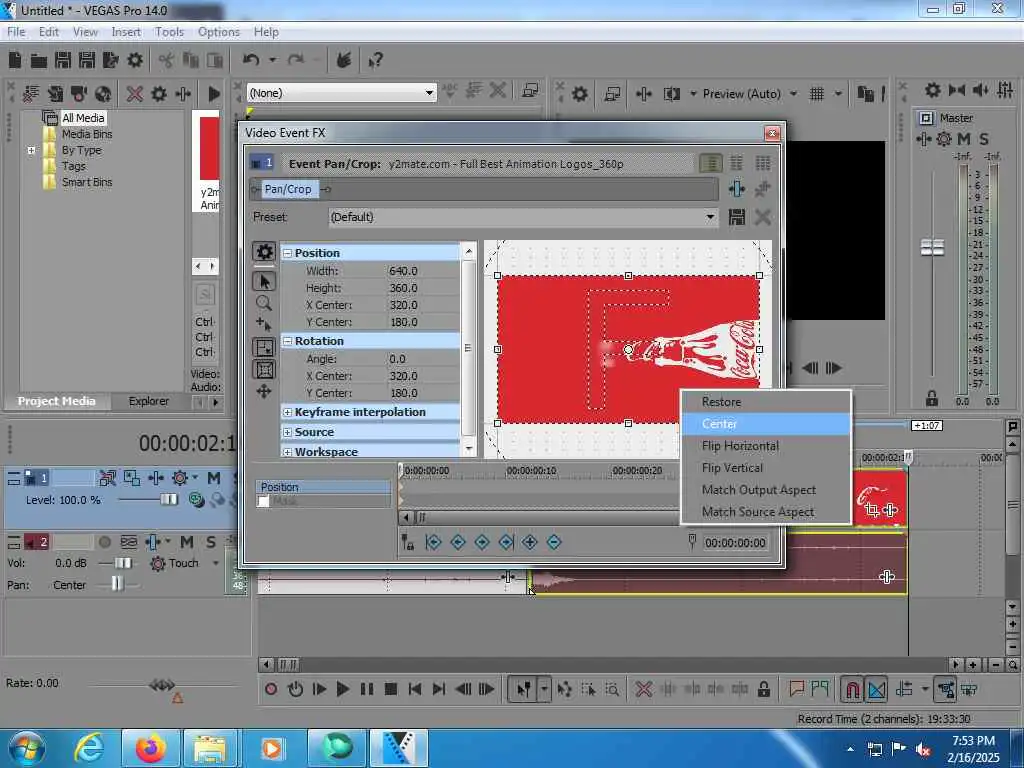Go to first keyframe button
Image resolution: width=1024 pixels, height=768 pixels.
[433, 542]
